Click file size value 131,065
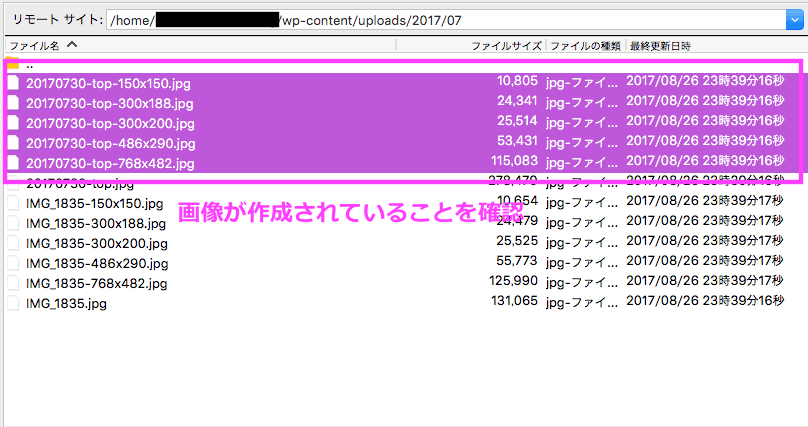 514,301
